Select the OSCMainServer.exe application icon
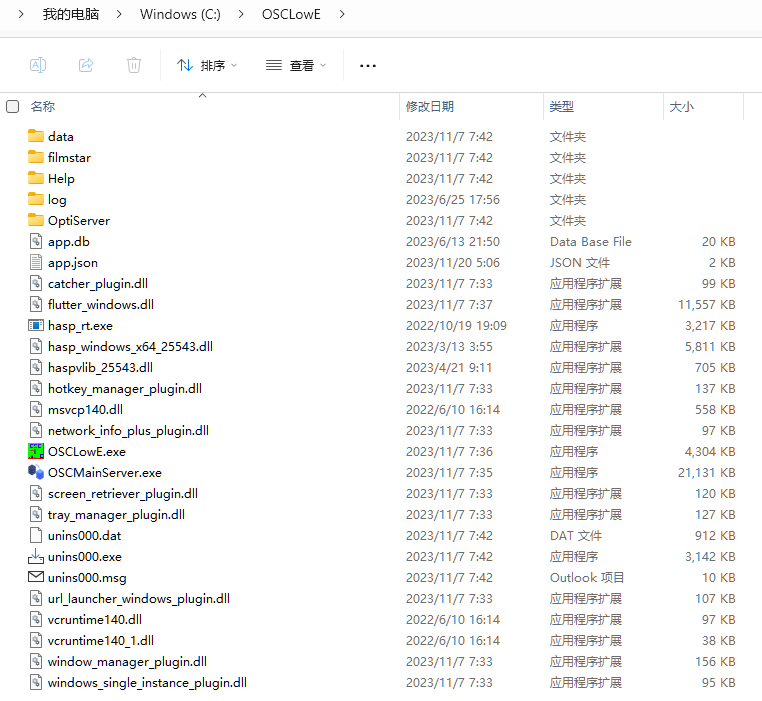The image size is (762, 701). [36, 472]
